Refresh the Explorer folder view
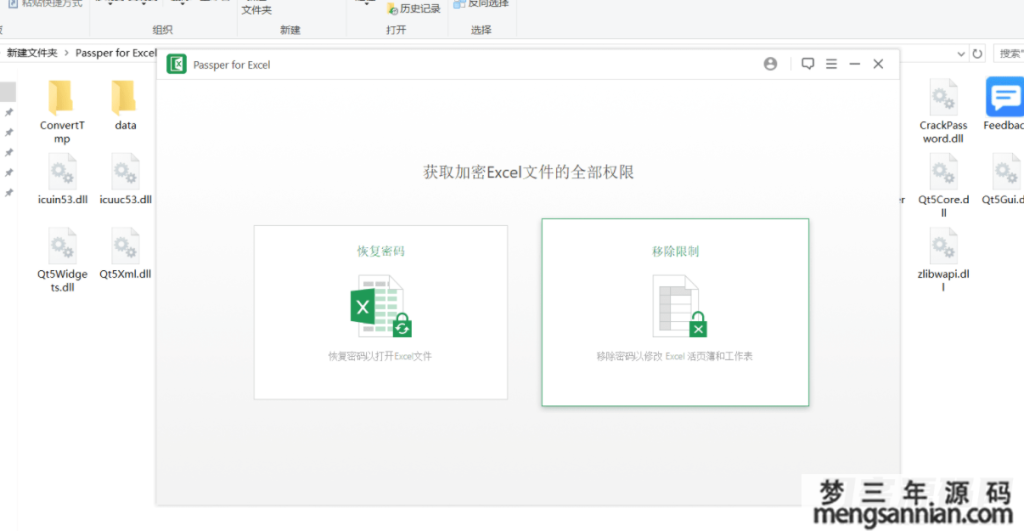The width and height of the screenshot is (1024, 531). 977,54
